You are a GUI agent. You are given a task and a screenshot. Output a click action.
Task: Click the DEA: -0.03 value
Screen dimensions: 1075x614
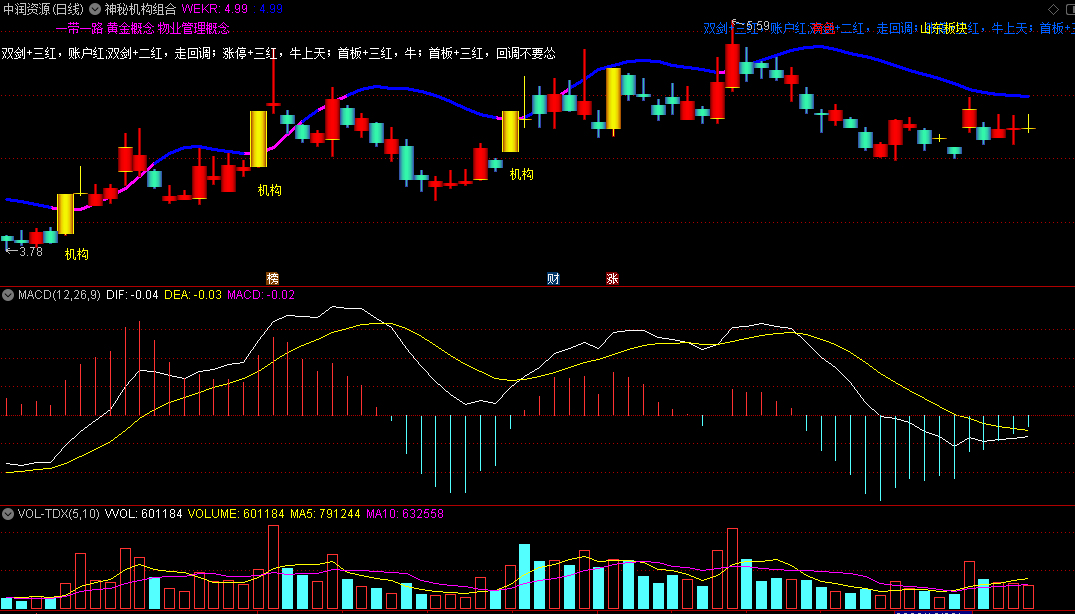[193, 295]
